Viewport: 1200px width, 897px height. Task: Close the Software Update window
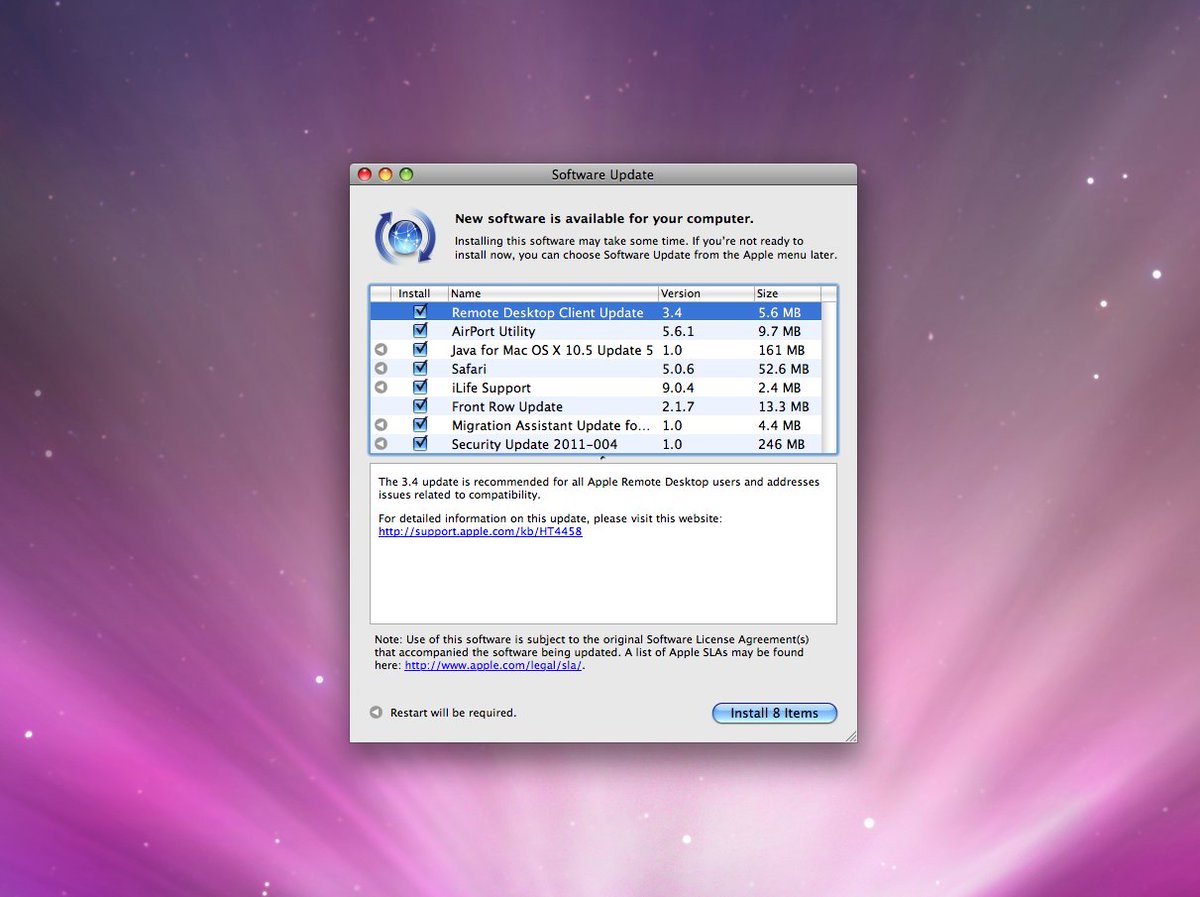click(365, 174)
